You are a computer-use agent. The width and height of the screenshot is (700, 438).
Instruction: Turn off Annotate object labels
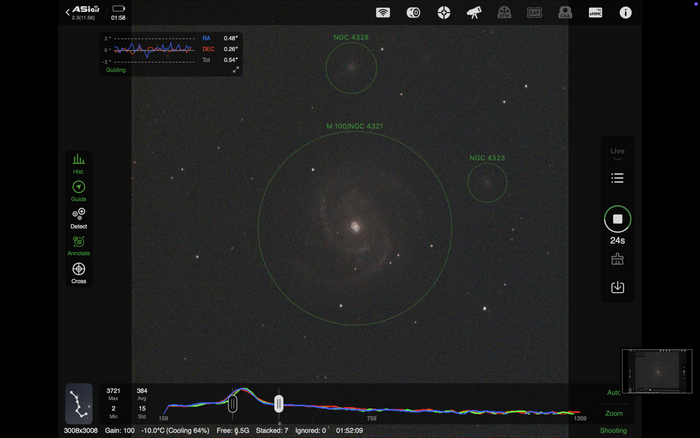78,243
